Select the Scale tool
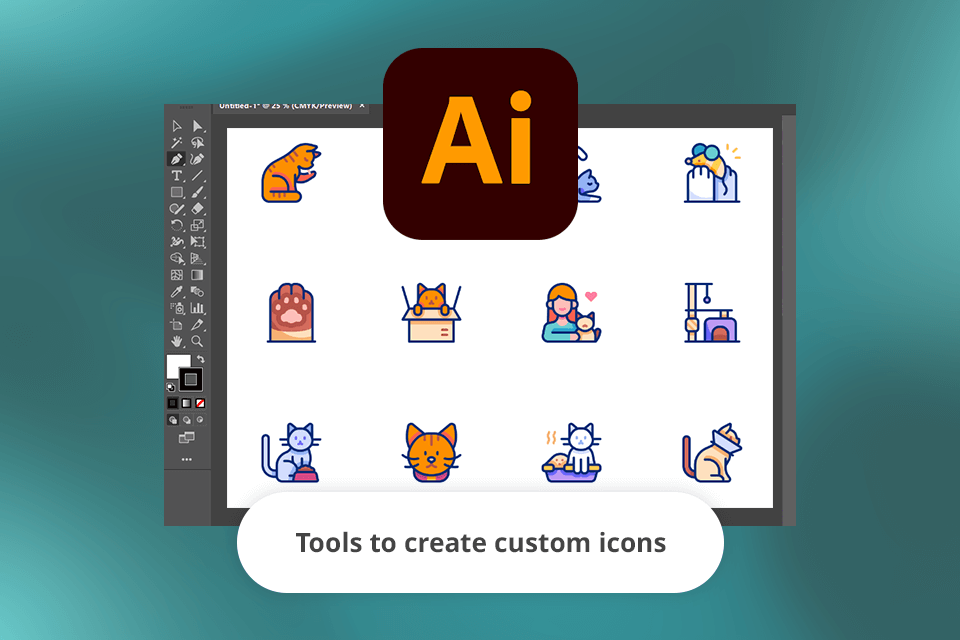 (197, 225)
